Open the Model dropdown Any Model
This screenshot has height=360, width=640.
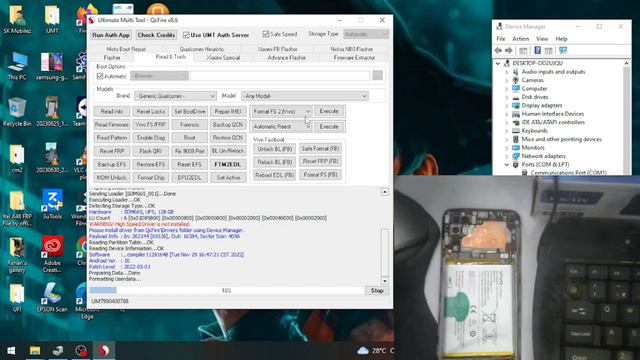tap(305, 96)
